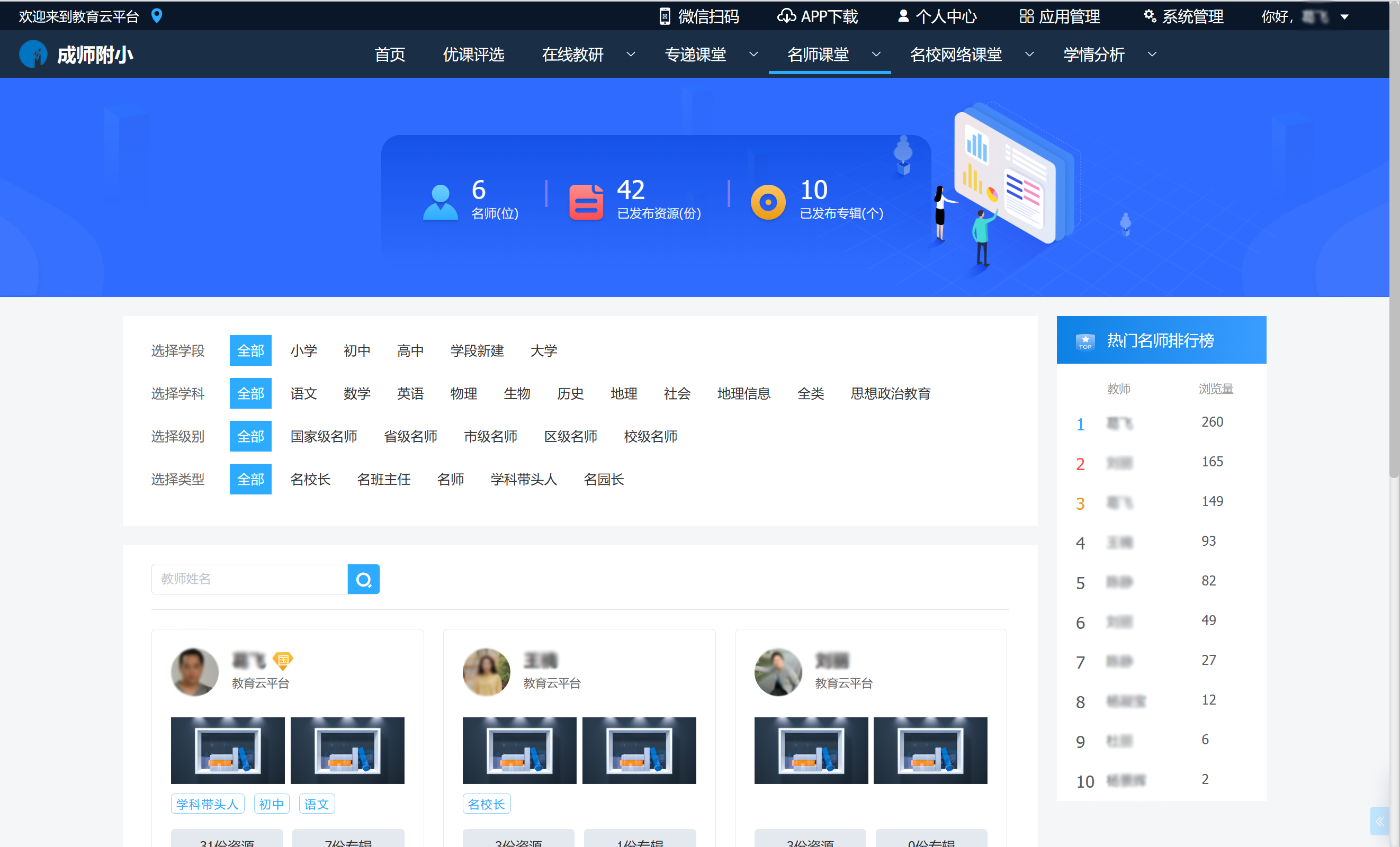Open WeChat scan QR code icon
This screenshot has height=847, width=1400.
[664, 16]
